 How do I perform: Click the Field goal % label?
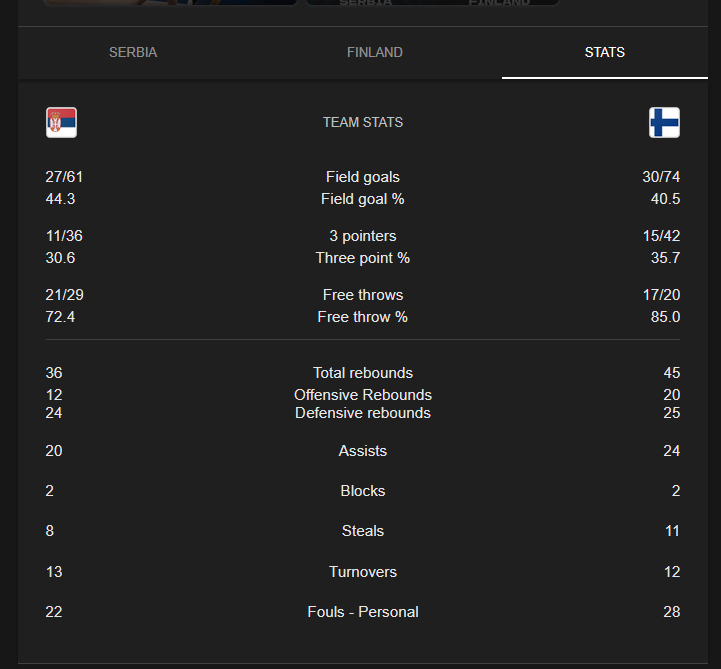coord(363,199)
